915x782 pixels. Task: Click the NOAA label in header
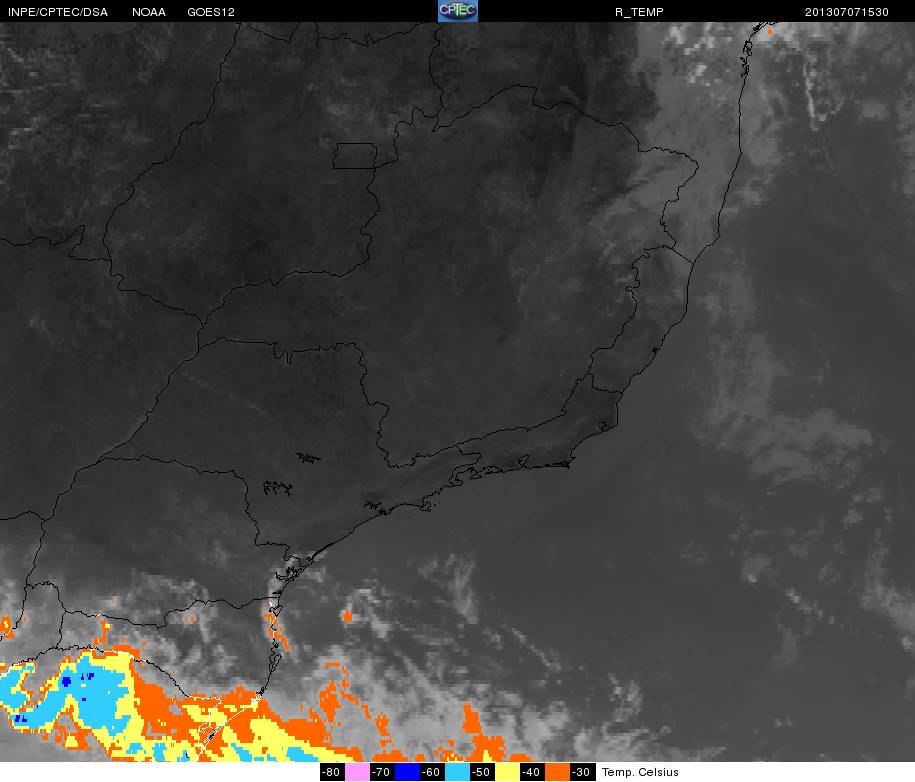click(149, 12)
